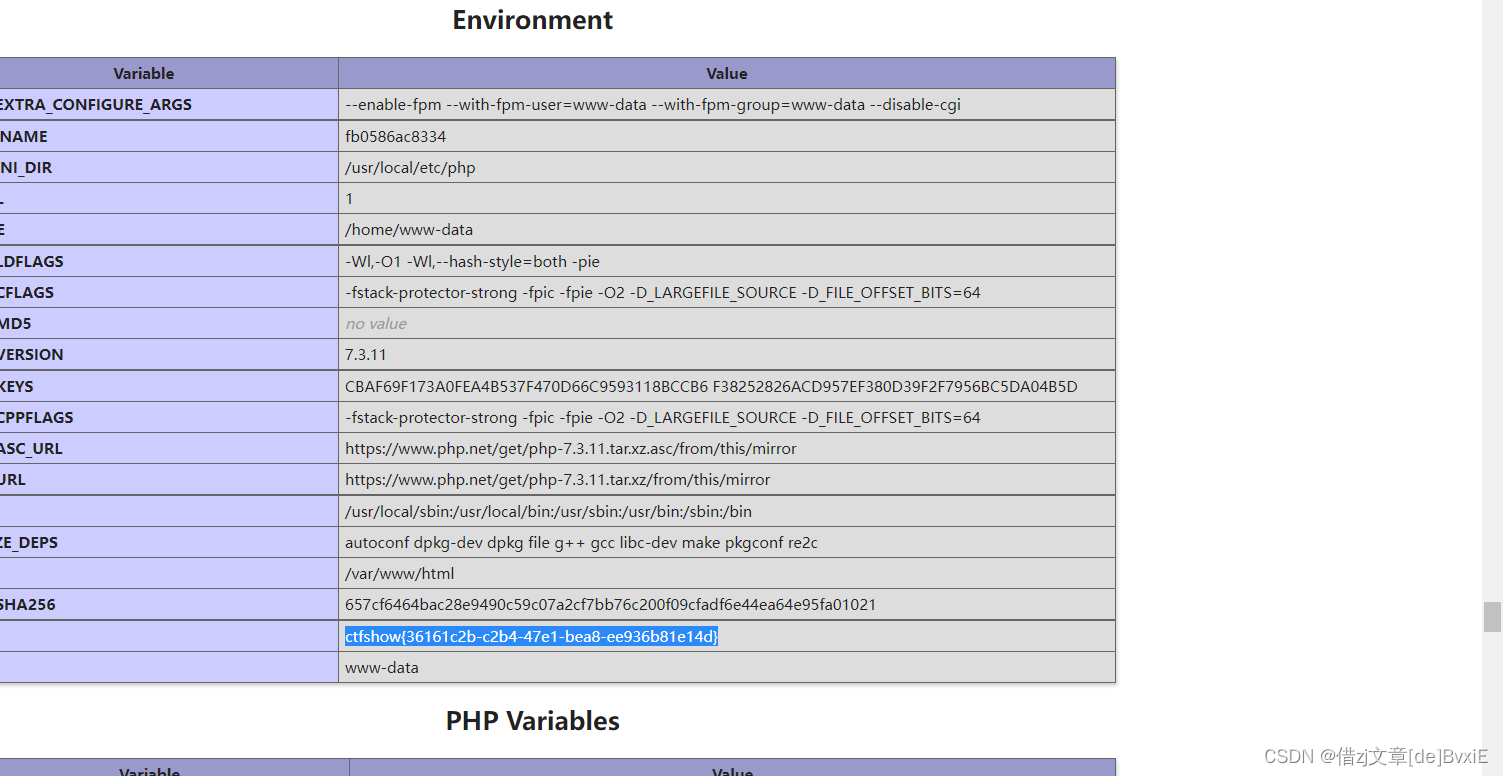Click the /home/www-data value cell
Viewport: 1503px width, 776px height.
(727, 229)
